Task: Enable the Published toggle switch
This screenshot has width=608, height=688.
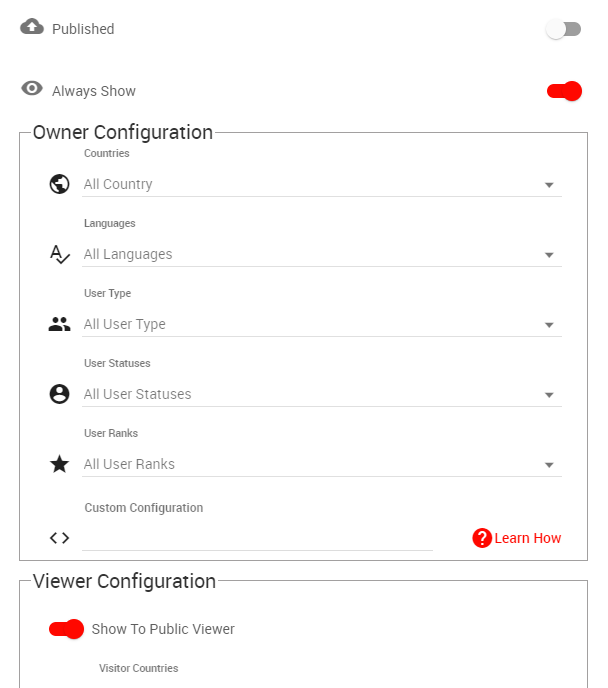Action: pos(563,29)
